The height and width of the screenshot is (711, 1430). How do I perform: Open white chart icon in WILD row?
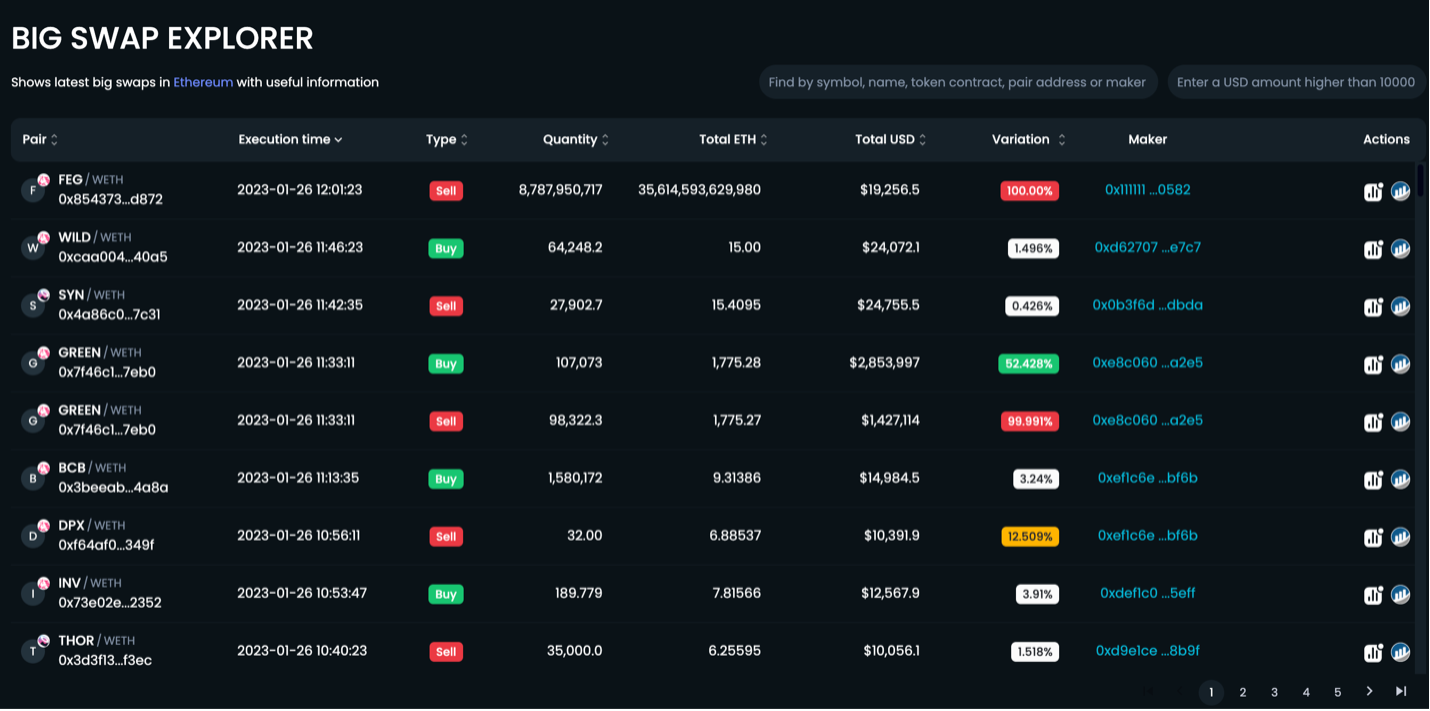1373,249
